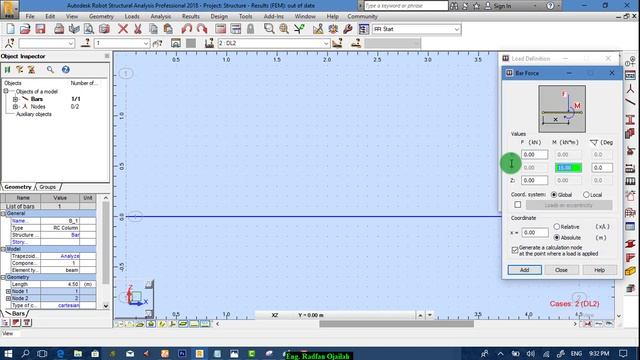Save the project with the floppy icon

click(40, 29)
